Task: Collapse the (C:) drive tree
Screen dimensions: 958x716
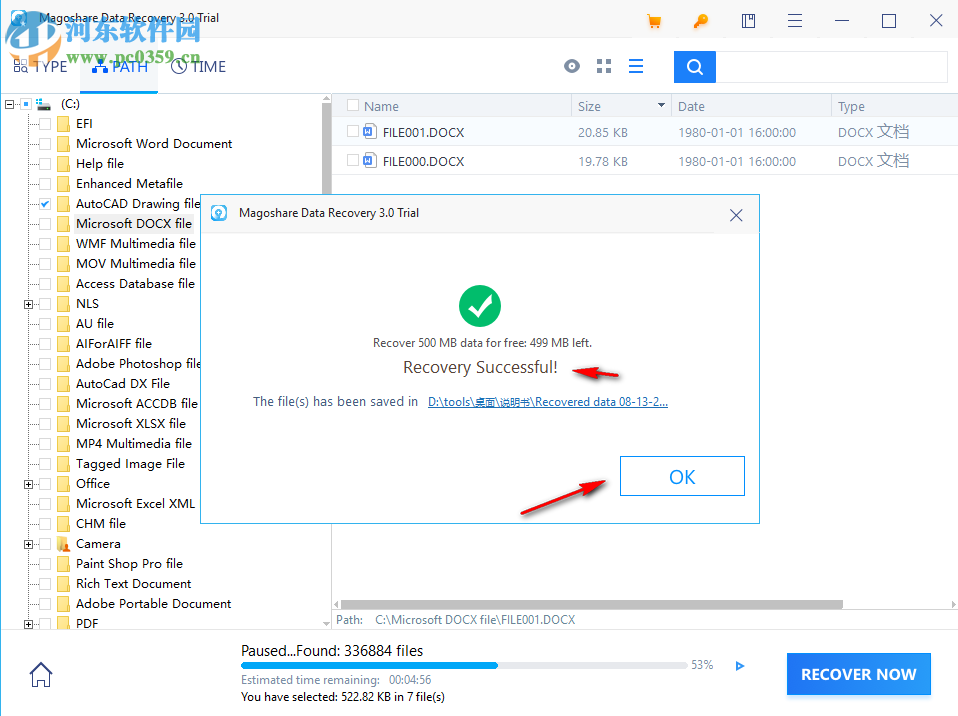Action: coord(9,103)
